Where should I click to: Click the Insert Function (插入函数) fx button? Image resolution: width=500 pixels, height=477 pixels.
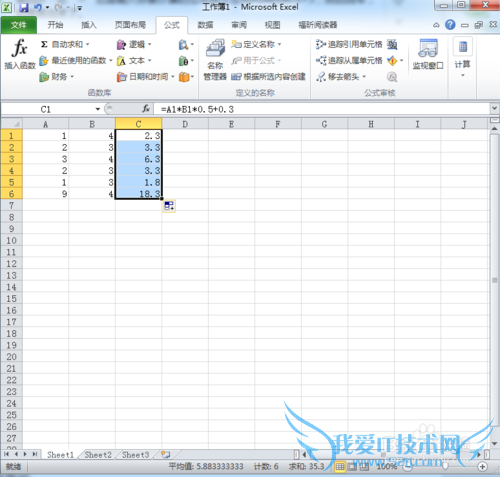coord(20,54)
